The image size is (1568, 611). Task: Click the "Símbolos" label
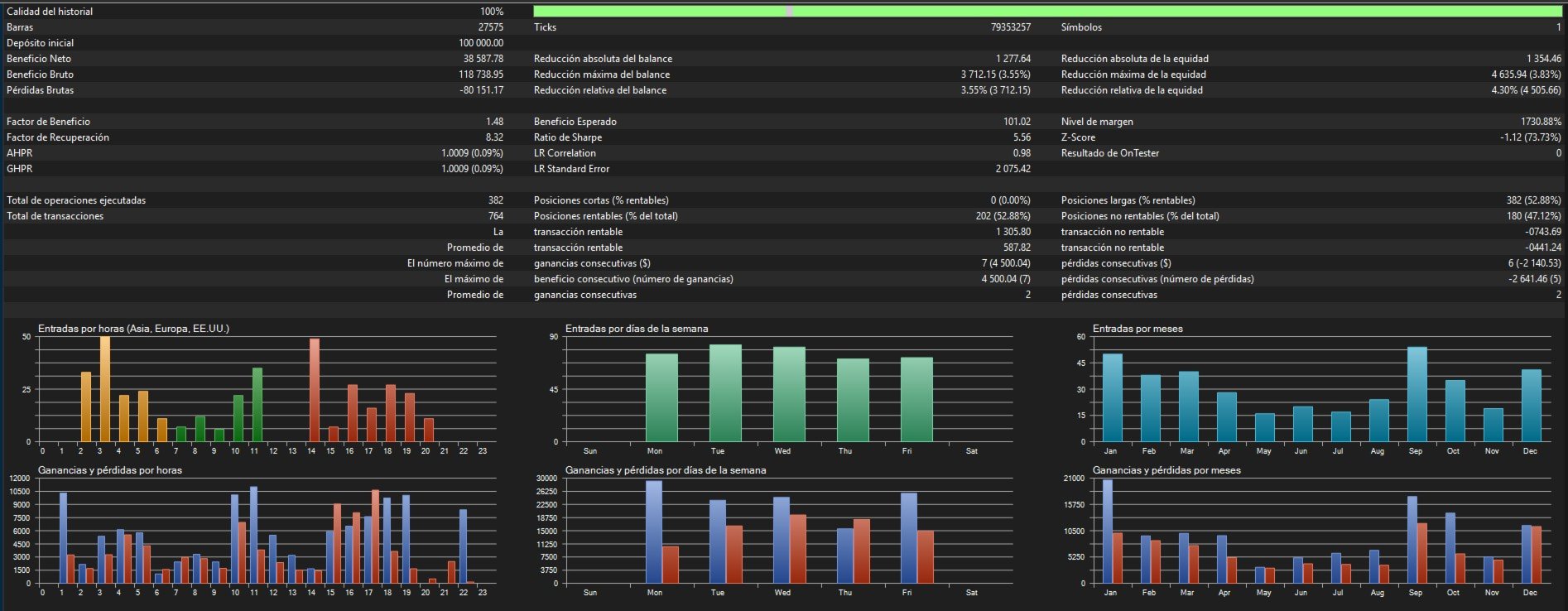point(1081,27)
